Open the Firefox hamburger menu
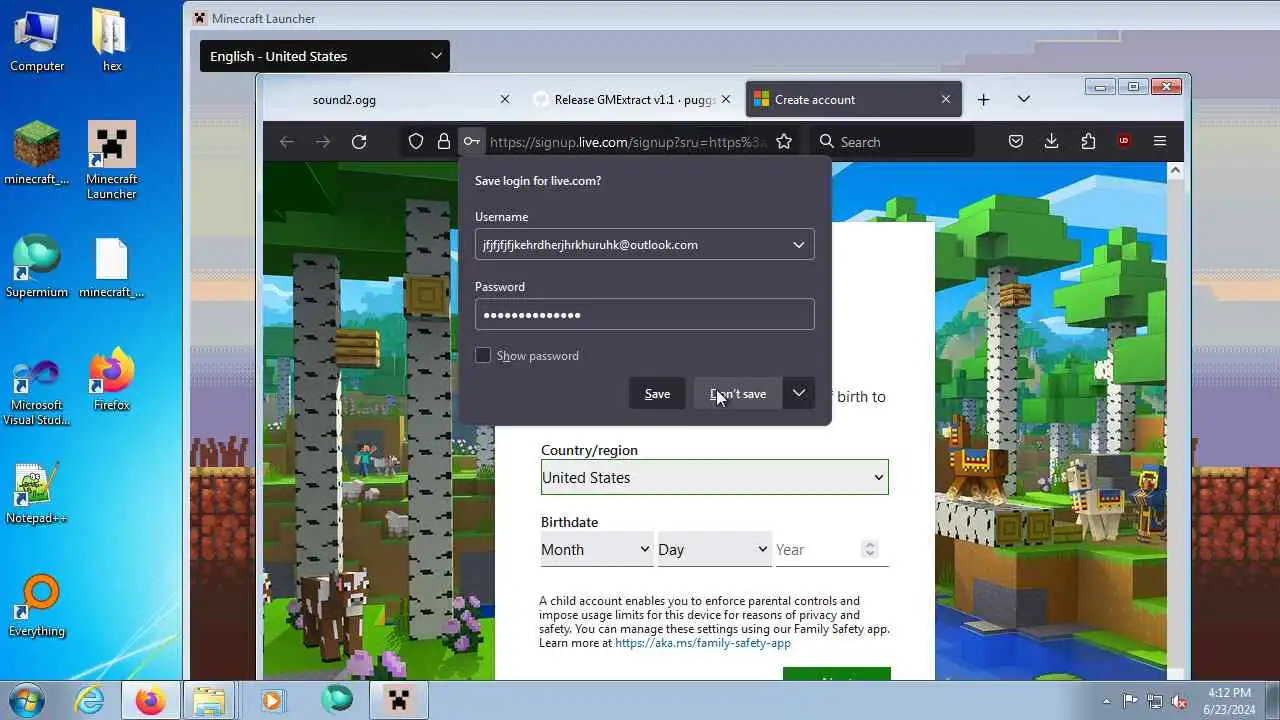The width and height of the screenshot is (1280, 720). 1160,142
